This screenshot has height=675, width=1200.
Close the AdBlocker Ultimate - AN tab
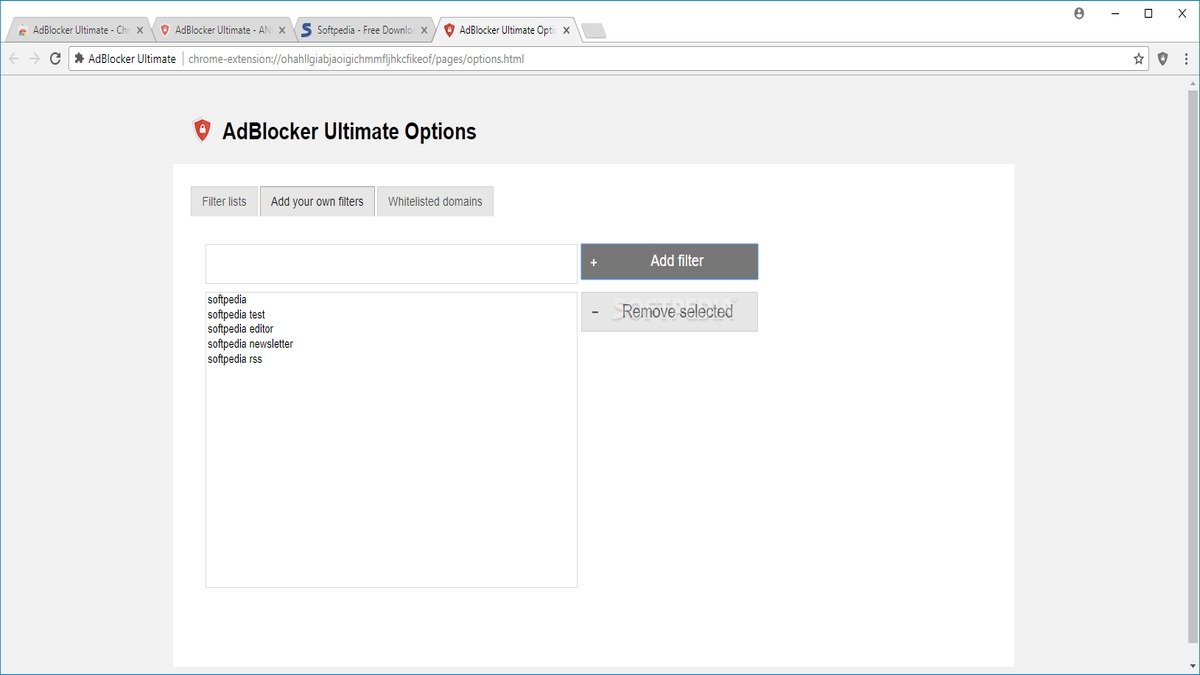coord(281,30)
